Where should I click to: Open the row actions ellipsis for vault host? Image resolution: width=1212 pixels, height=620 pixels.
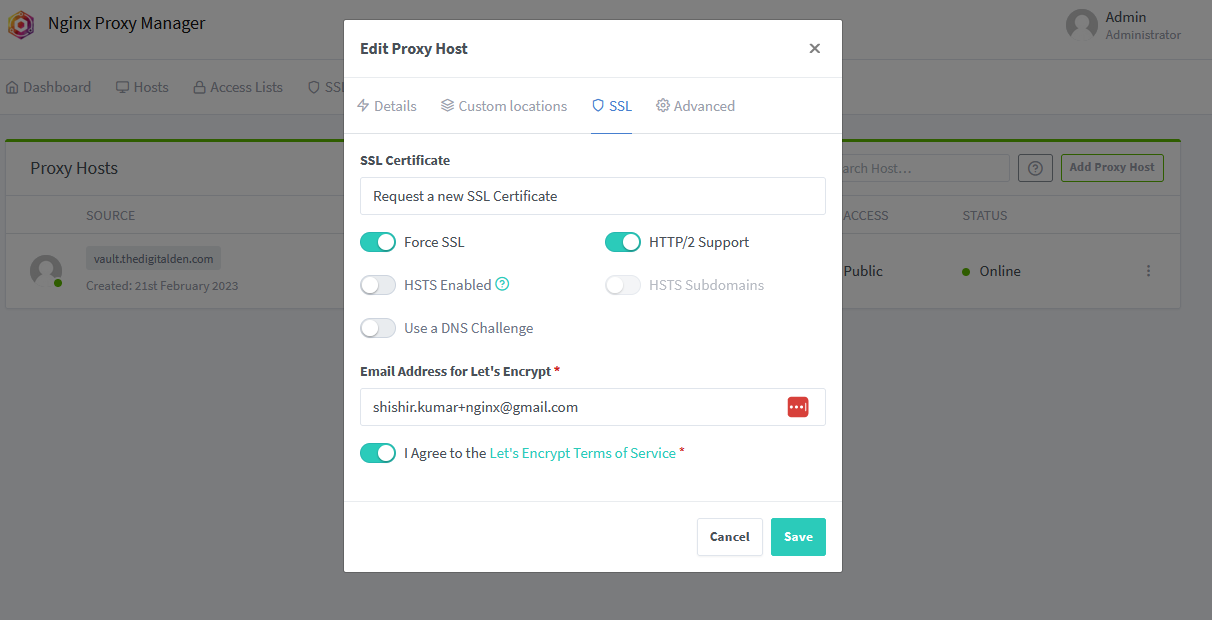tap(1148, 270)
